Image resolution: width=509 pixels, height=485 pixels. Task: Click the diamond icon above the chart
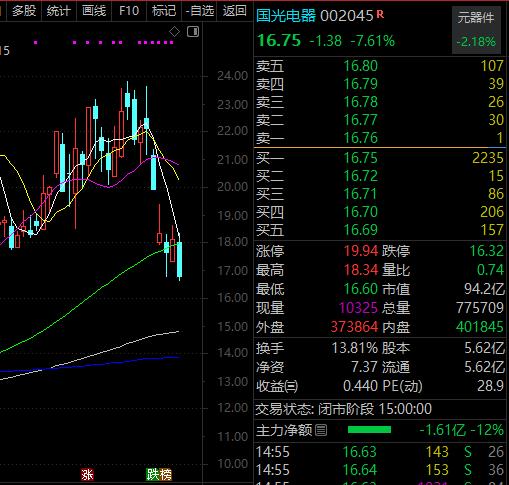coord(174,32)
